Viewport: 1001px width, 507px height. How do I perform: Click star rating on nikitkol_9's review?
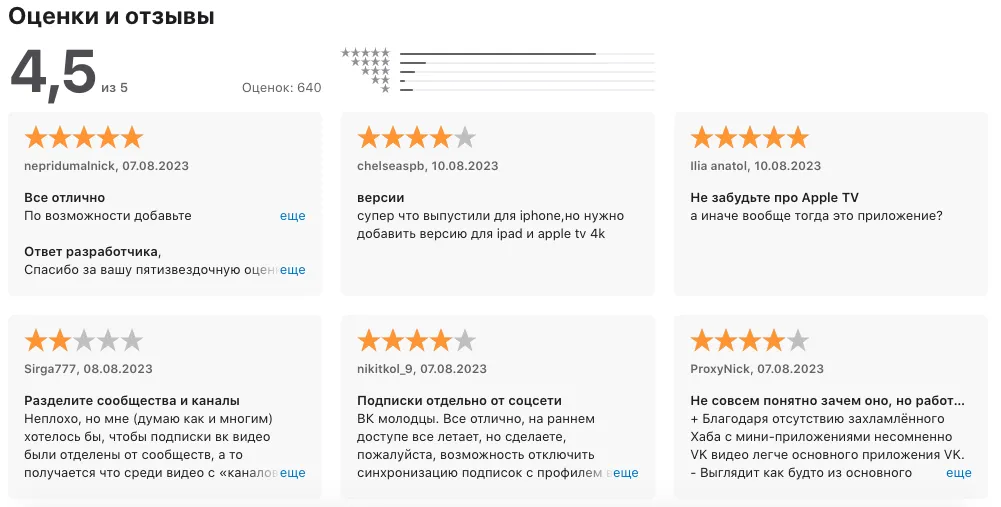[x=417, y=341]
